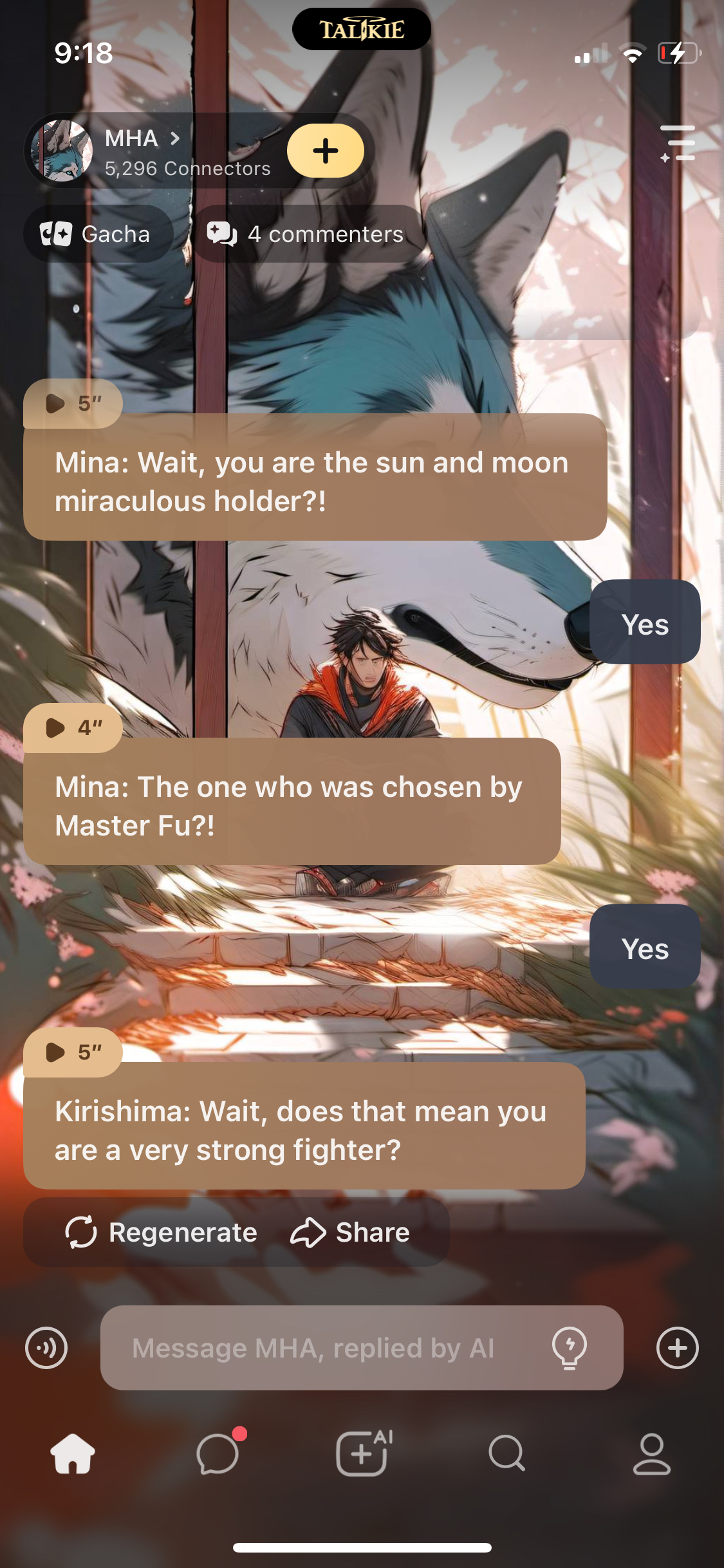The height and width of the screenshot is (1568, 724).
Task: Regenerate the last AI reply
Action: point(161,1232)
